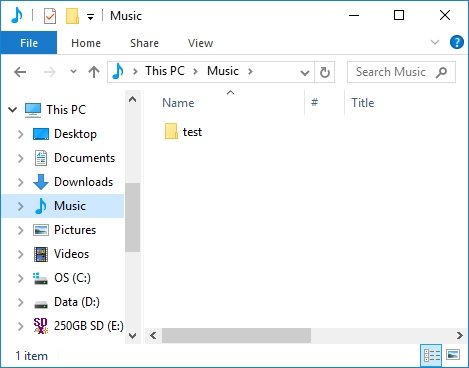
Task: Click This PC in the address breadcrumb
Action: (x=165, y=71)
